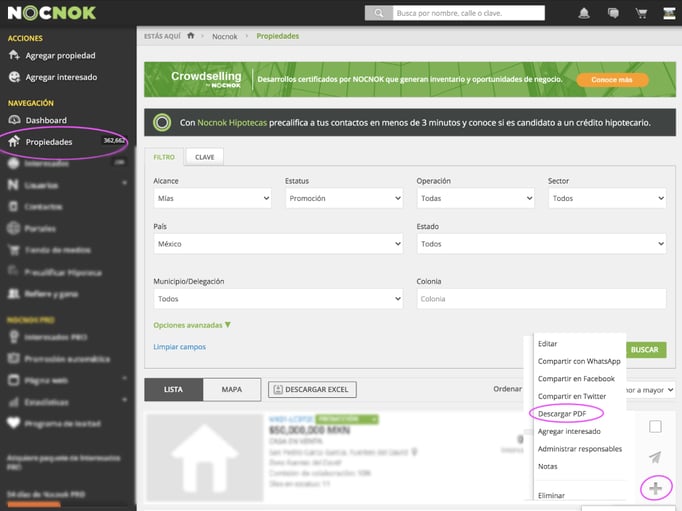Click the Dashboard gauge icon
The height and width of the screenshot is (511, 682).
point(14,120)
